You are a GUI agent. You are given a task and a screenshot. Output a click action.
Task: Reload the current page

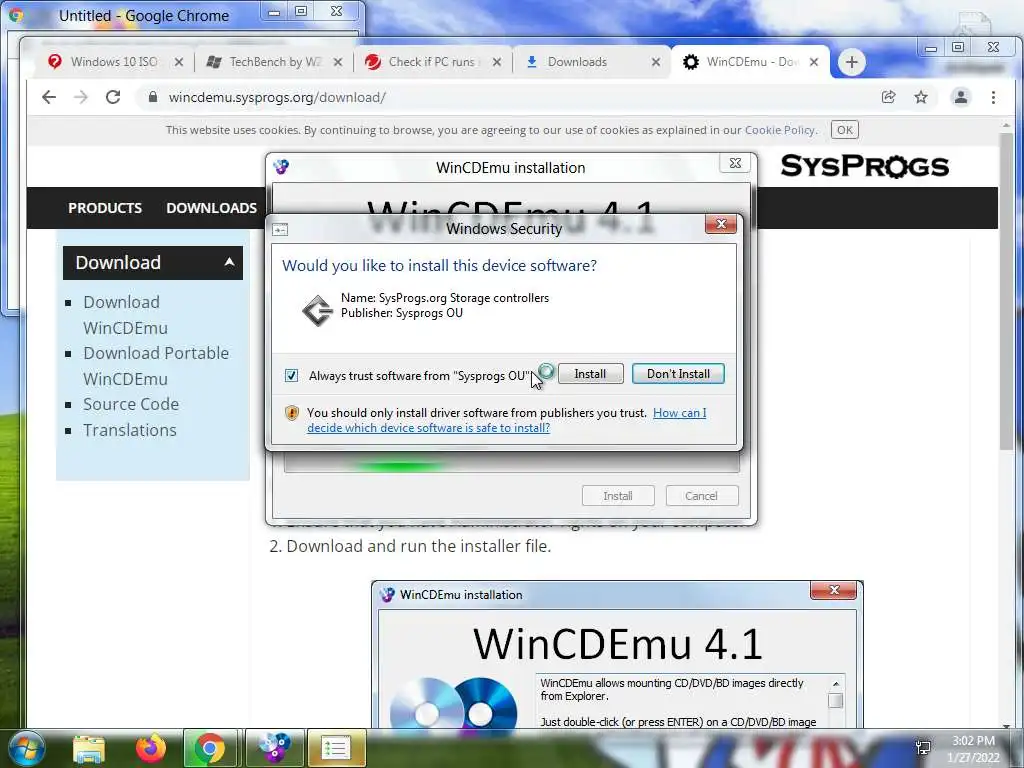click(x=113, y=97)
